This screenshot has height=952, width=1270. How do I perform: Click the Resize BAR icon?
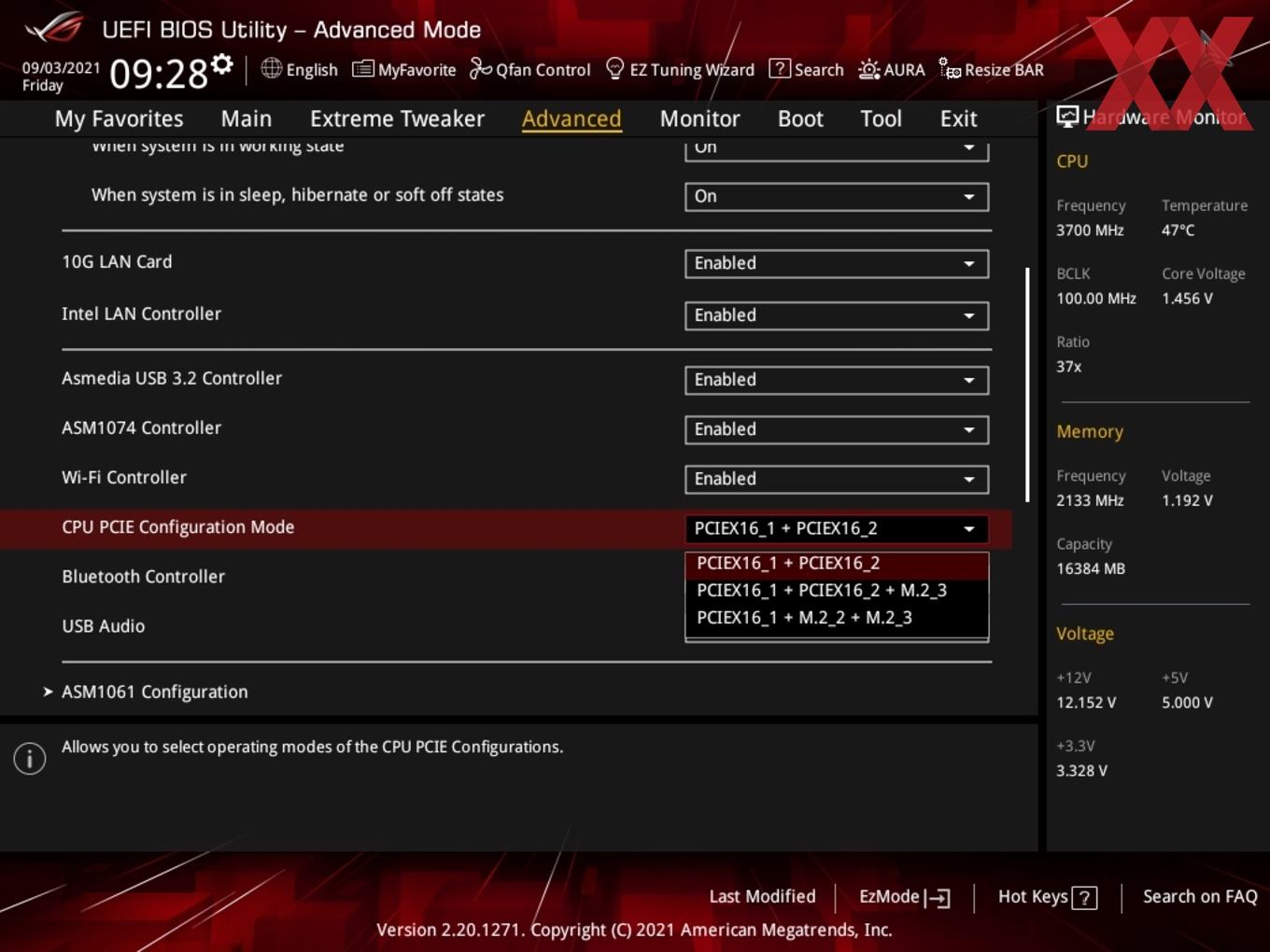[950, 69]
